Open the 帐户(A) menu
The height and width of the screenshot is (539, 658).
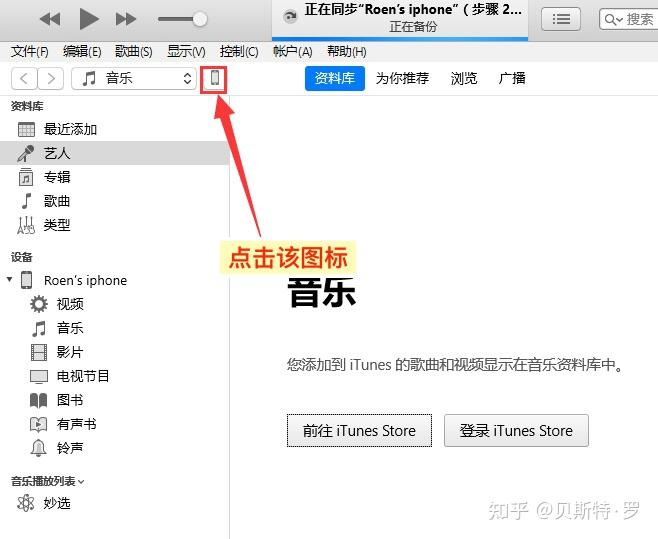point(292,52)
